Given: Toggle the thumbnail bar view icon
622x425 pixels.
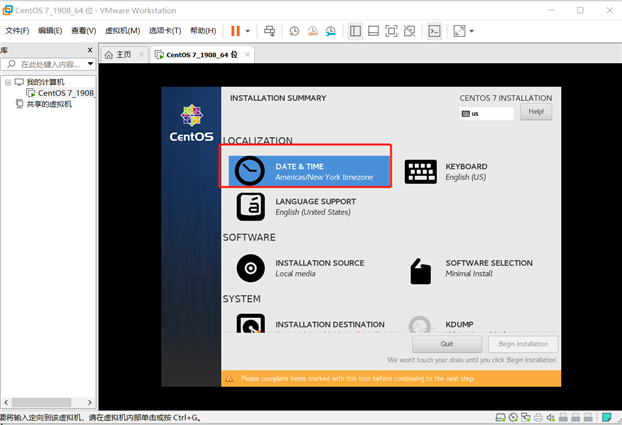Looking at the screenshot, I should pyautogui.click(x=373, y=31).
